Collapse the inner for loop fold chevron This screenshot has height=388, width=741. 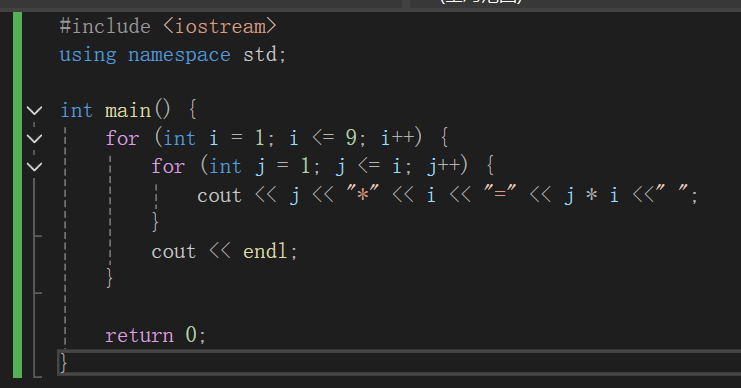pos(34,167)
